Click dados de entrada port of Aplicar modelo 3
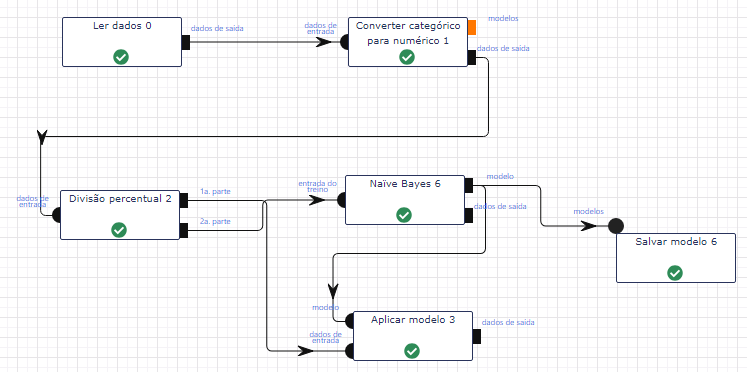This screenshot has width=747, height=372. click(x=349, y=351)
